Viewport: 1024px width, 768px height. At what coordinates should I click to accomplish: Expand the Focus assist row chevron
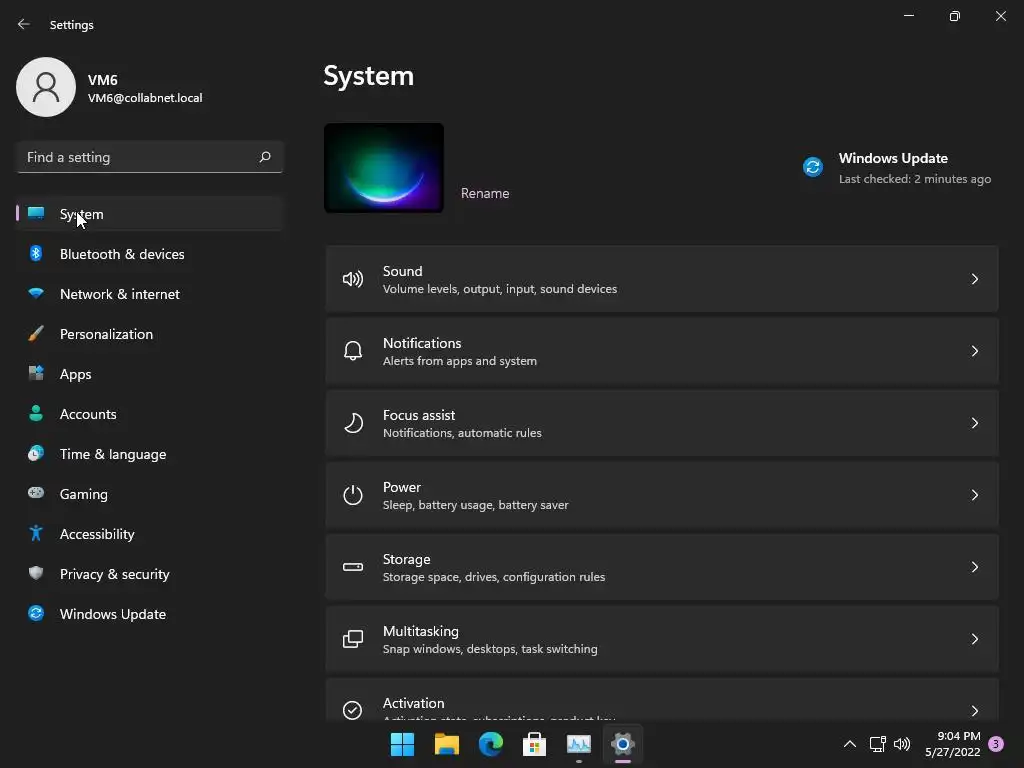(974, 423)
